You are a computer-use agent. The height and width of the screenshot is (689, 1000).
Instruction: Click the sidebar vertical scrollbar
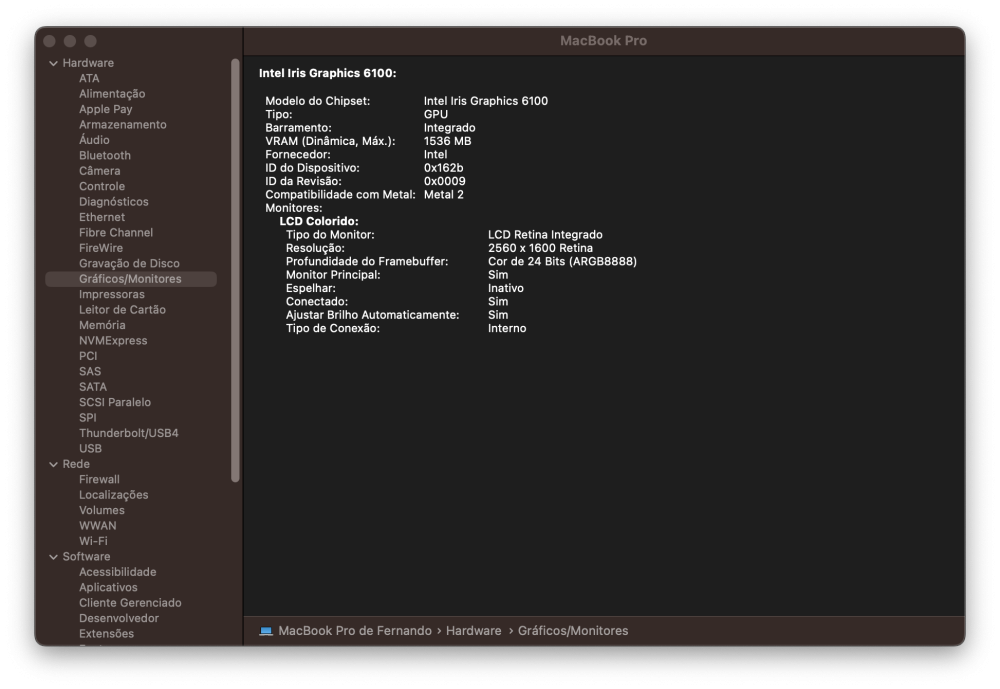click(235, 270)
